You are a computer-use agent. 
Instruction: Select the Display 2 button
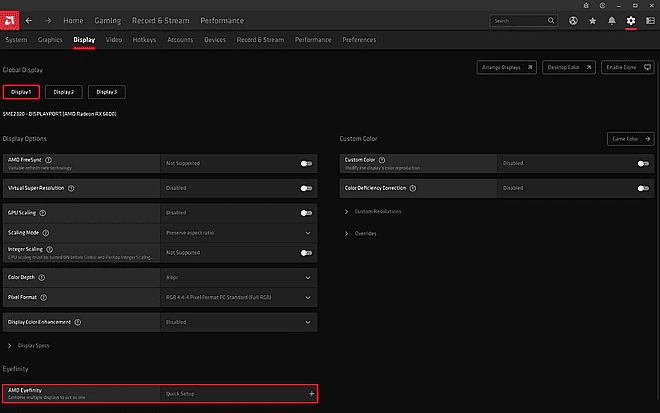[x=64, y=92]
